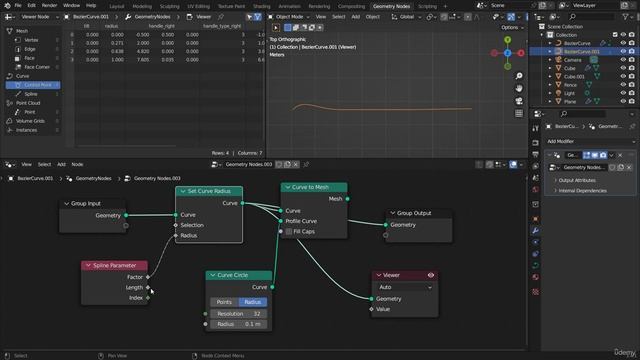
Task: Click the red X axis gizmo
Action: tap(521, 53)
